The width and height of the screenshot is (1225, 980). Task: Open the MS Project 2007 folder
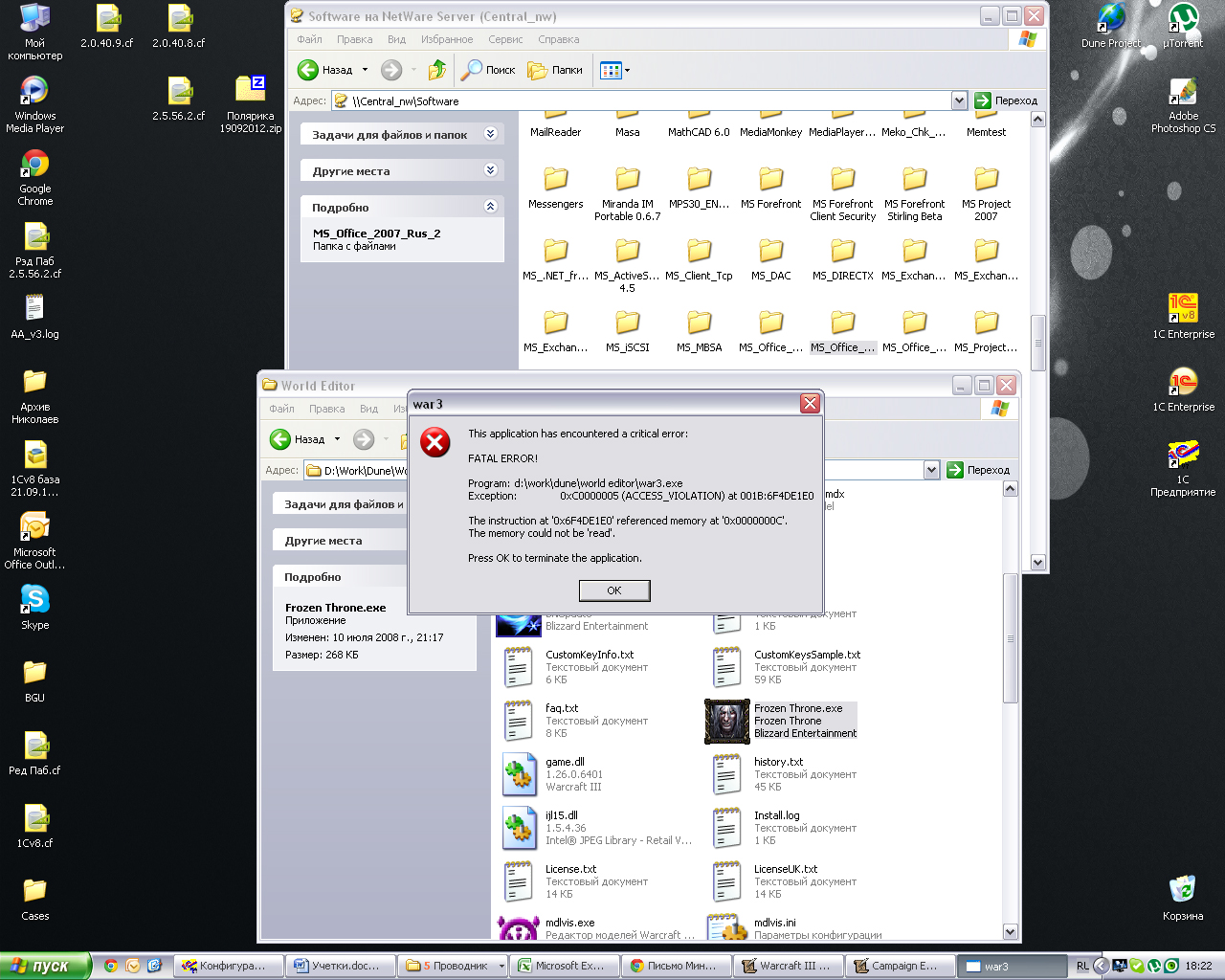[x=987, y=195]
